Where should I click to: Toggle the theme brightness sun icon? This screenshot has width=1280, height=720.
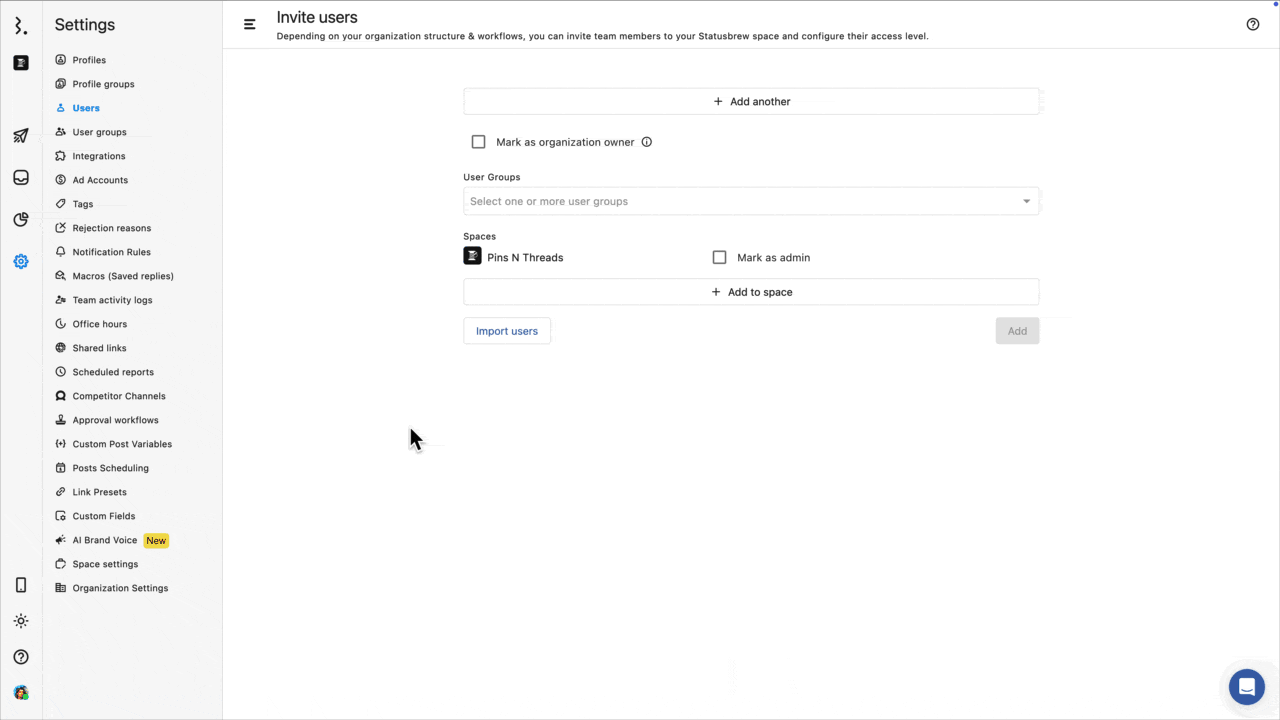[21, 621]
